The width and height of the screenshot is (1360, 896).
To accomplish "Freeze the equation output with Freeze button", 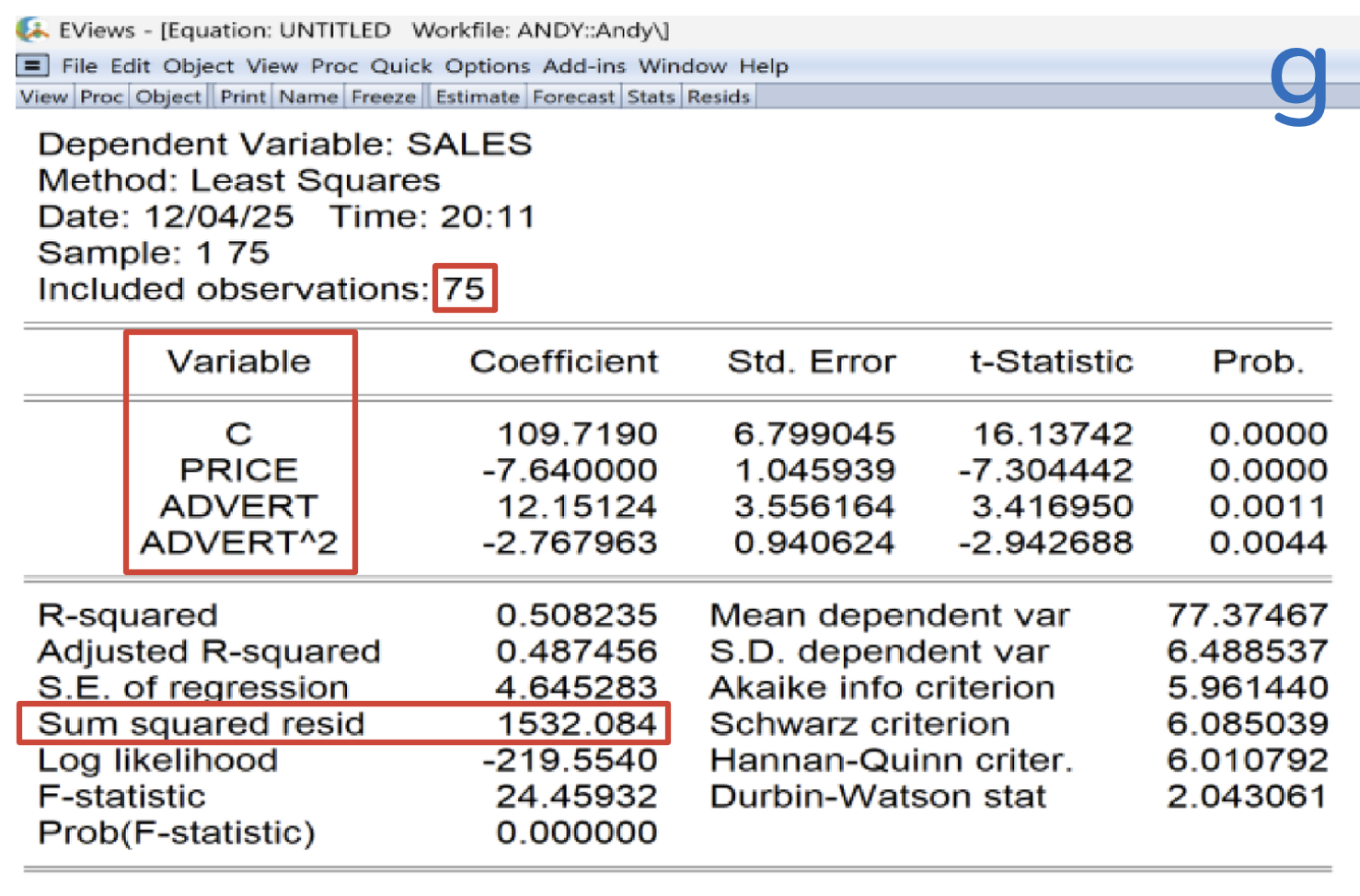I will [x=384, y=97].
